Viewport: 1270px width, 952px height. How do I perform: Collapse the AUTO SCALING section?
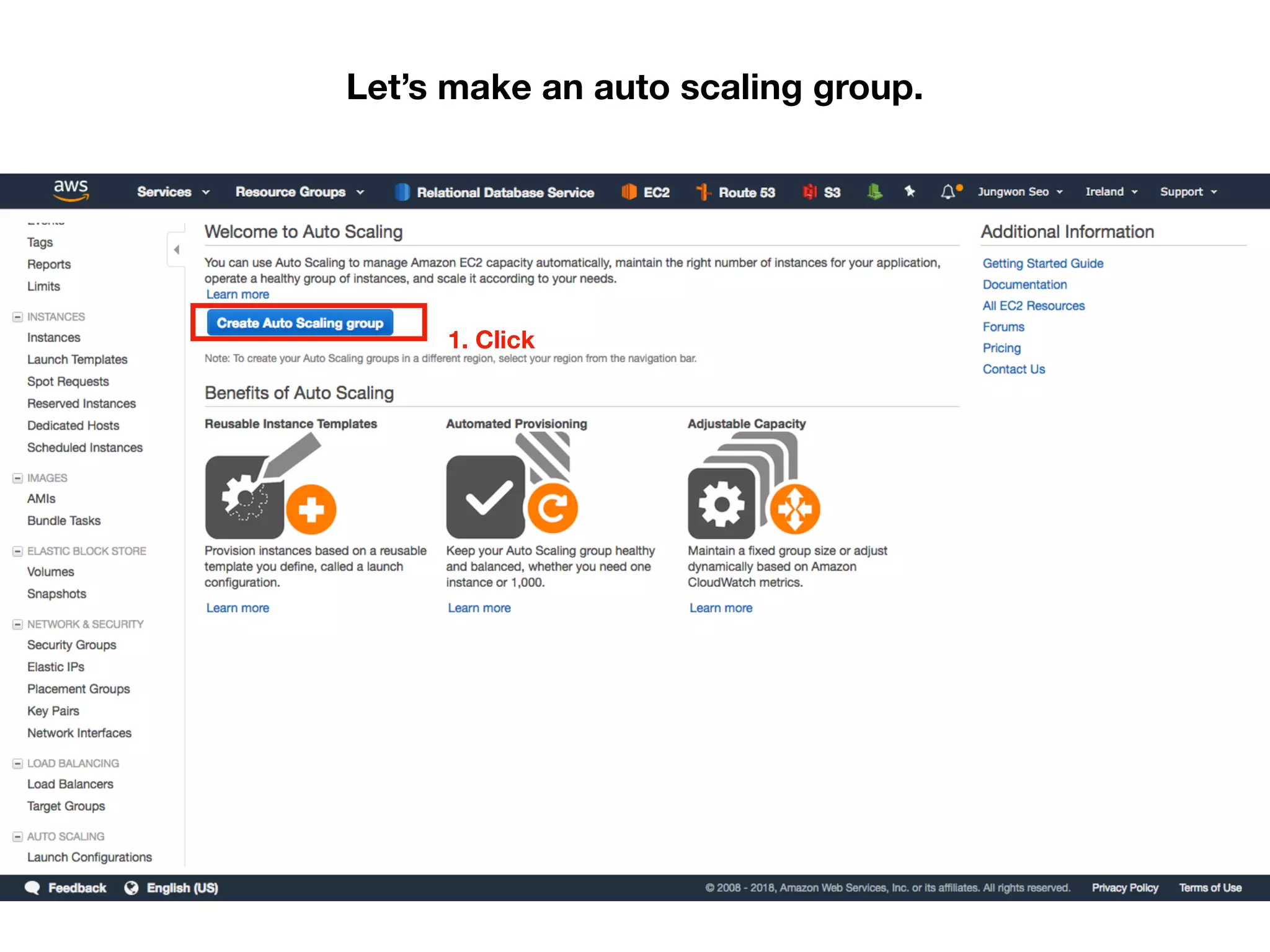17,837
